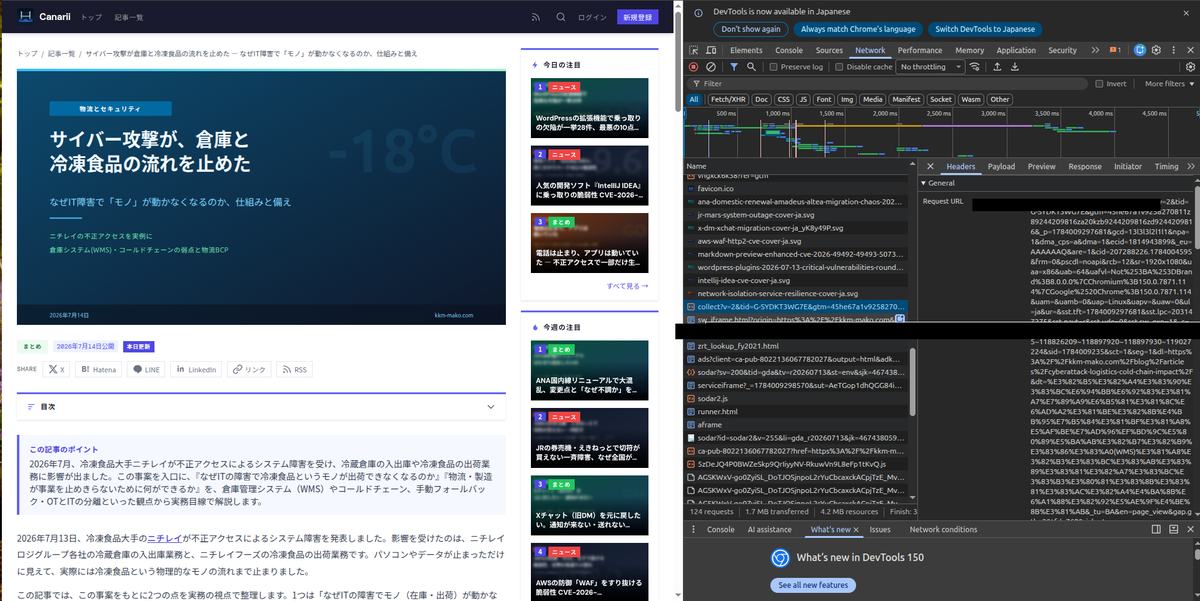Click the すべて見る link in 今日の注目
The image size is (1200, 601).
pos(627,285)
